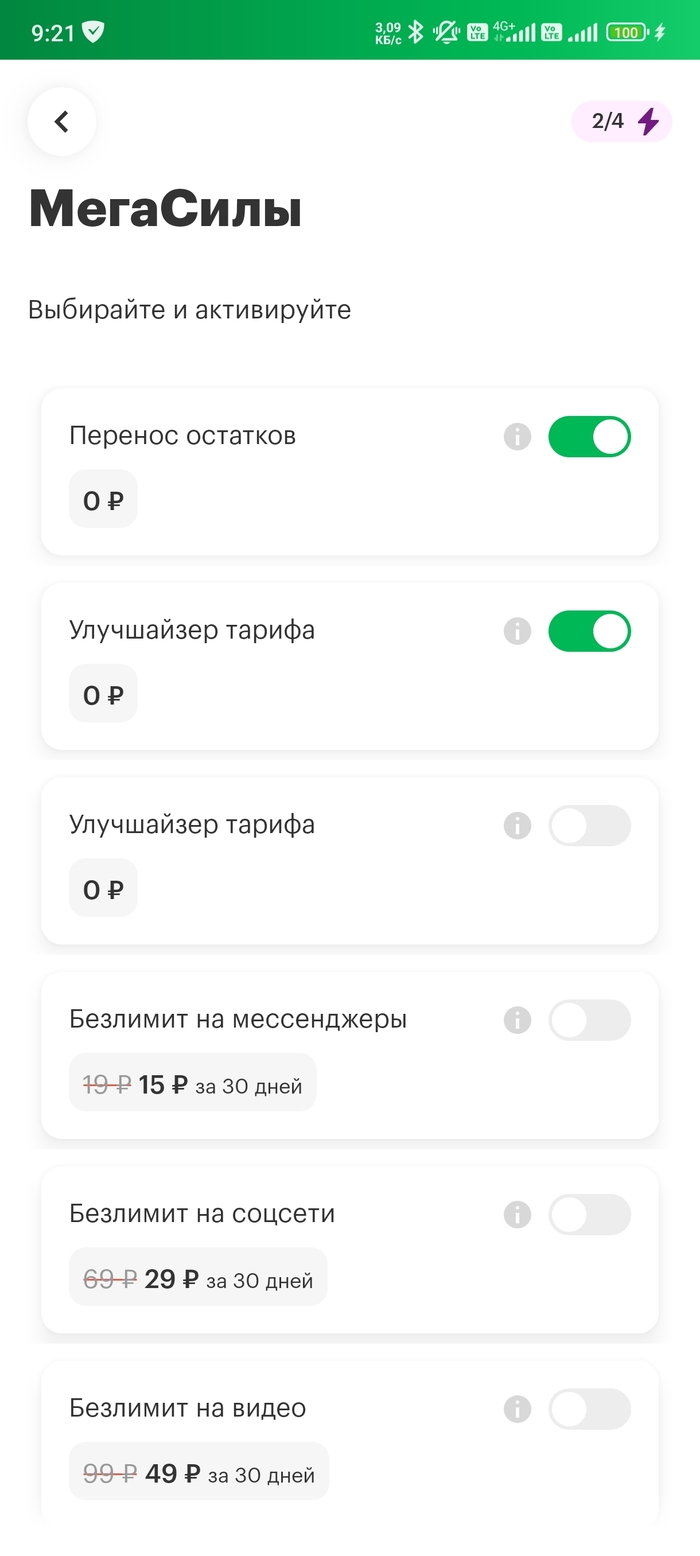Open info for Безлимит на видео

[517, 1409]
